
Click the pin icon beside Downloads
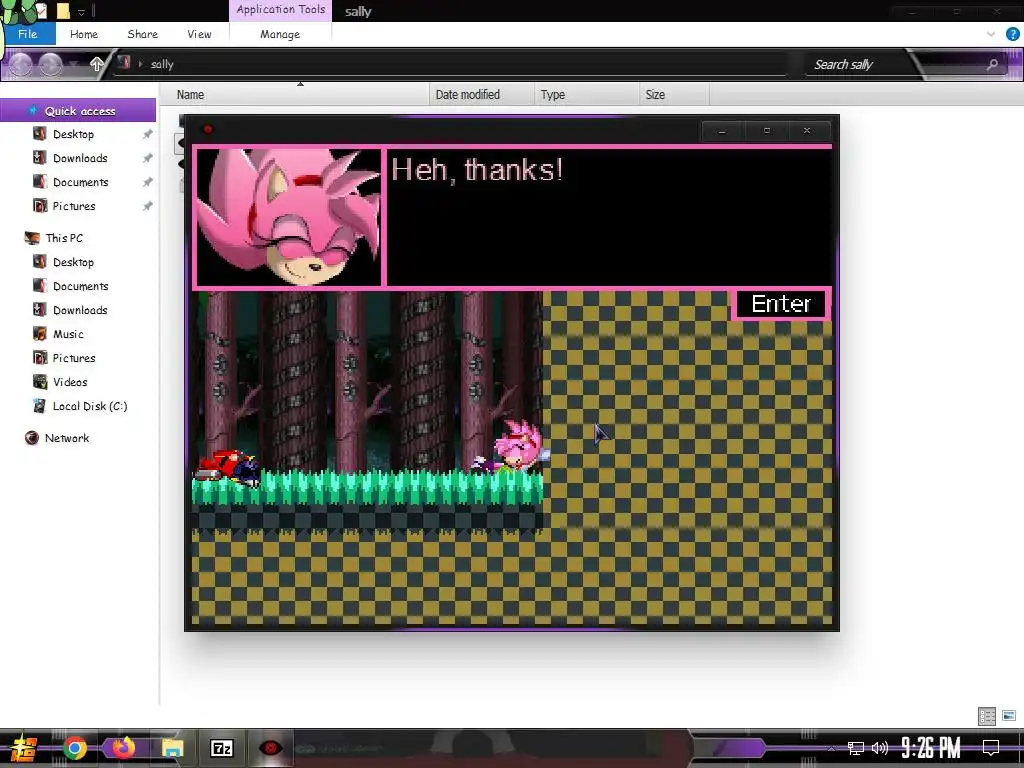point(148,158)
